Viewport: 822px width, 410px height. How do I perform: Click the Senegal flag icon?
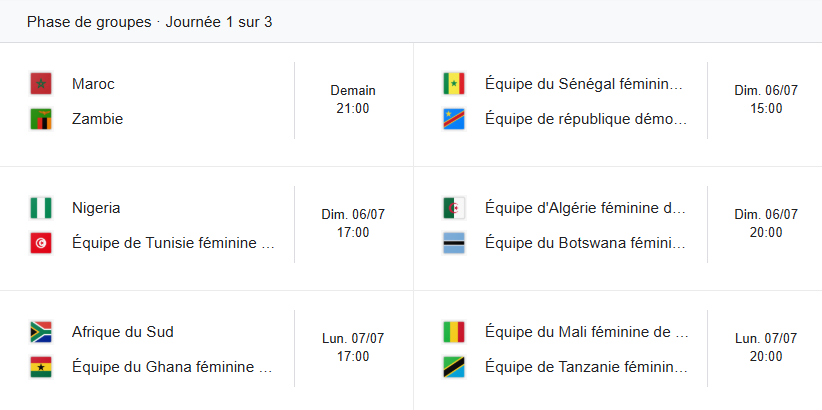point(454,84)
